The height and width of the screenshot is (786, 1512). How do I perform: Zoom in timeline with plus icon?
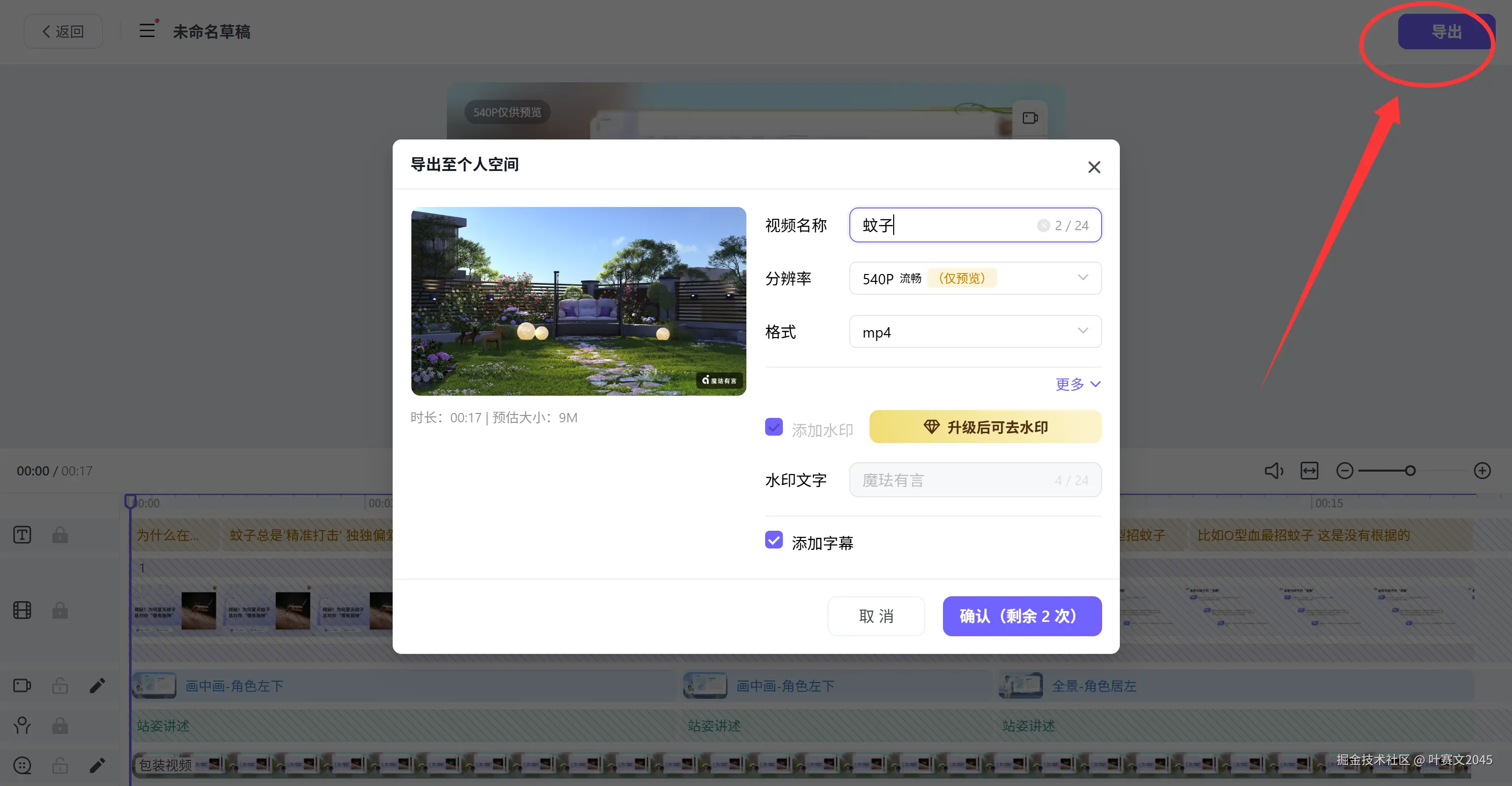tap(1482, 471)
